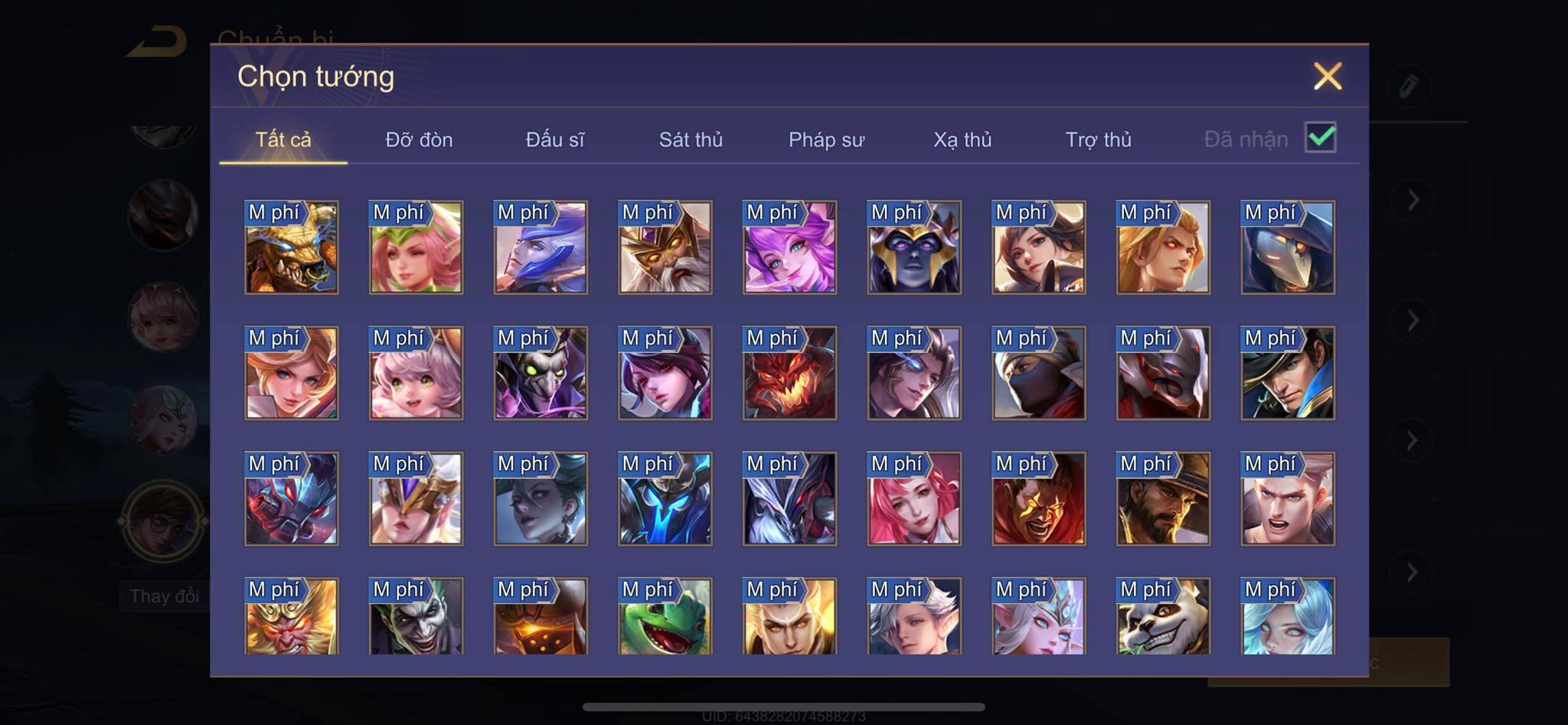Choose the green frog hero portrait
1568x725 pixels.
point(665,616)
